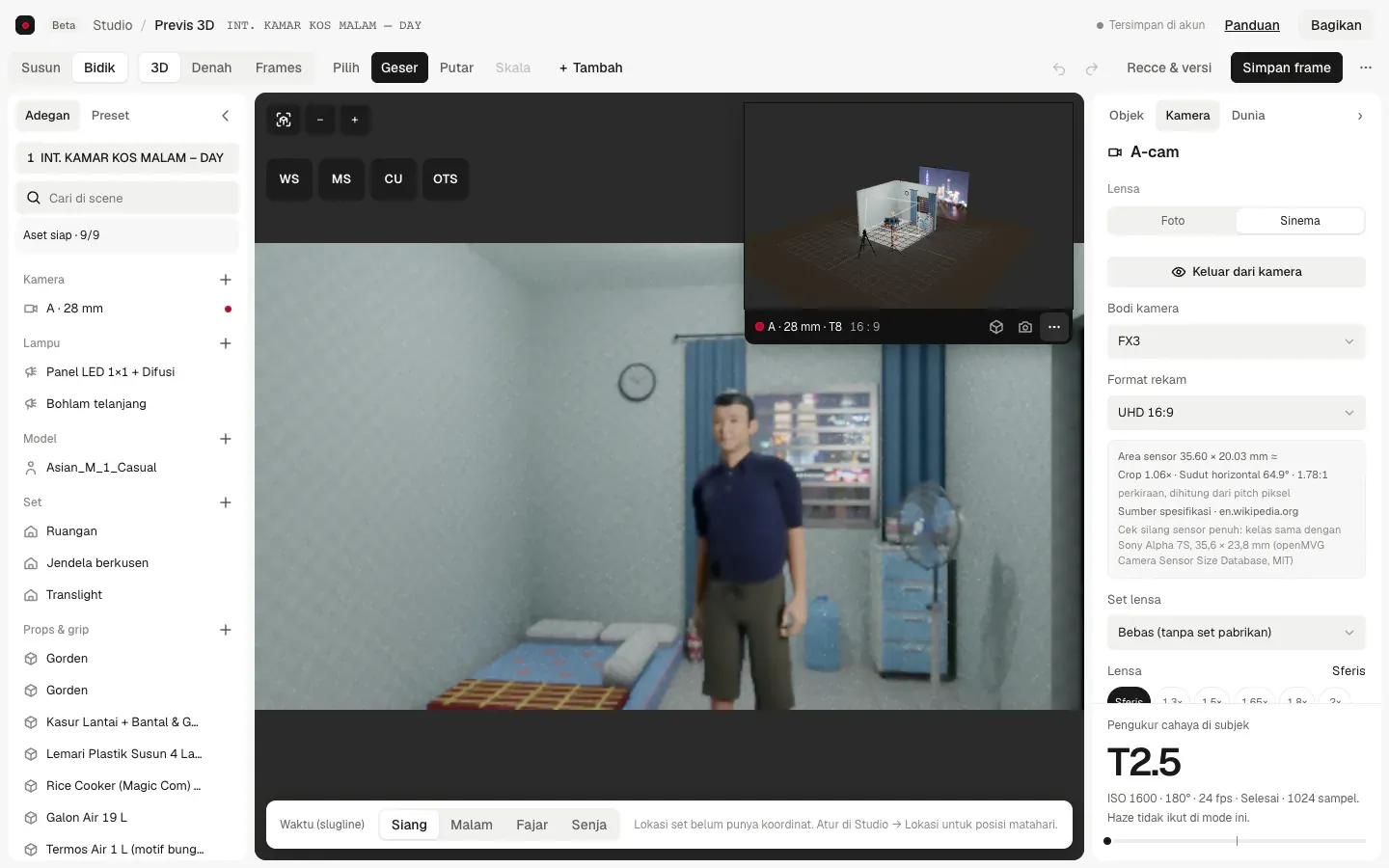This screenshot has width=1389, height=868.
Task: Click Keluar dari kamera button
Action: 1237,272
